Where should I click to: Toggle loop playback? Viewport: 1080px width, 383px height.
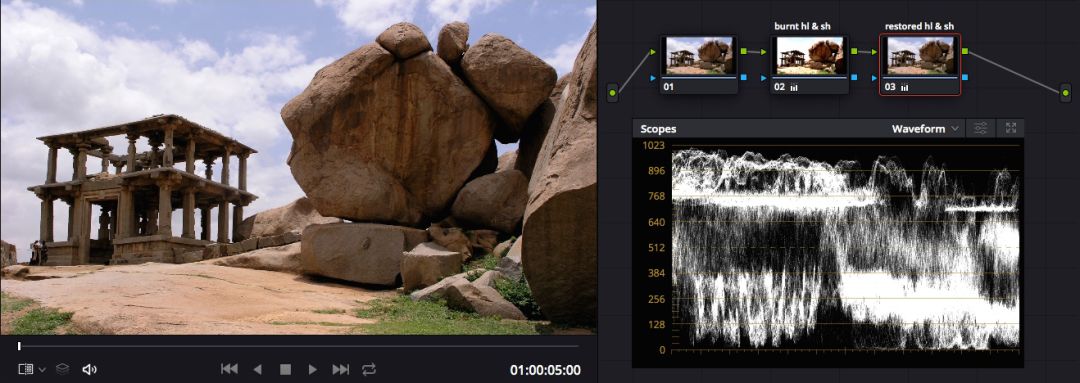pyautogui.click(x=369, y=369)
